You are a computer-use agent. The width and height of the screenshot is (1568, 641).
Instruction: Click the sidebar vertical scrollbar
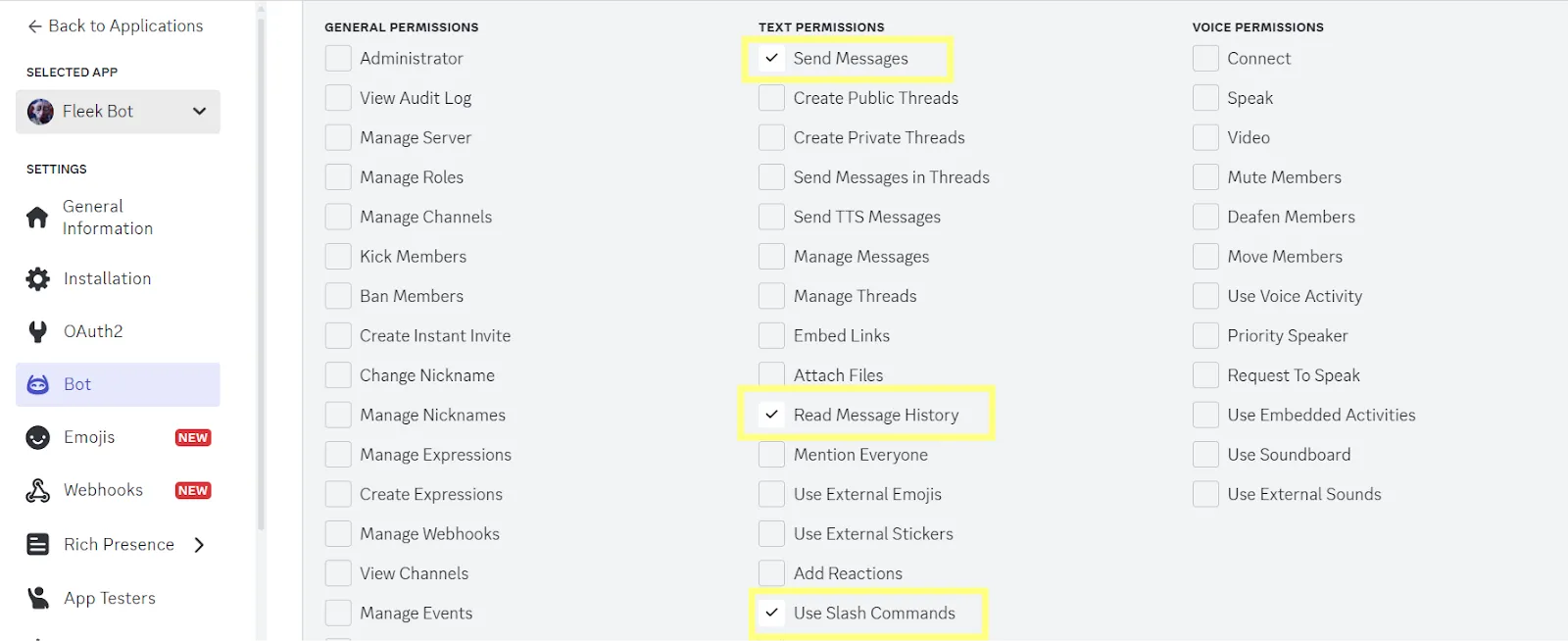(x=261, y=274)
